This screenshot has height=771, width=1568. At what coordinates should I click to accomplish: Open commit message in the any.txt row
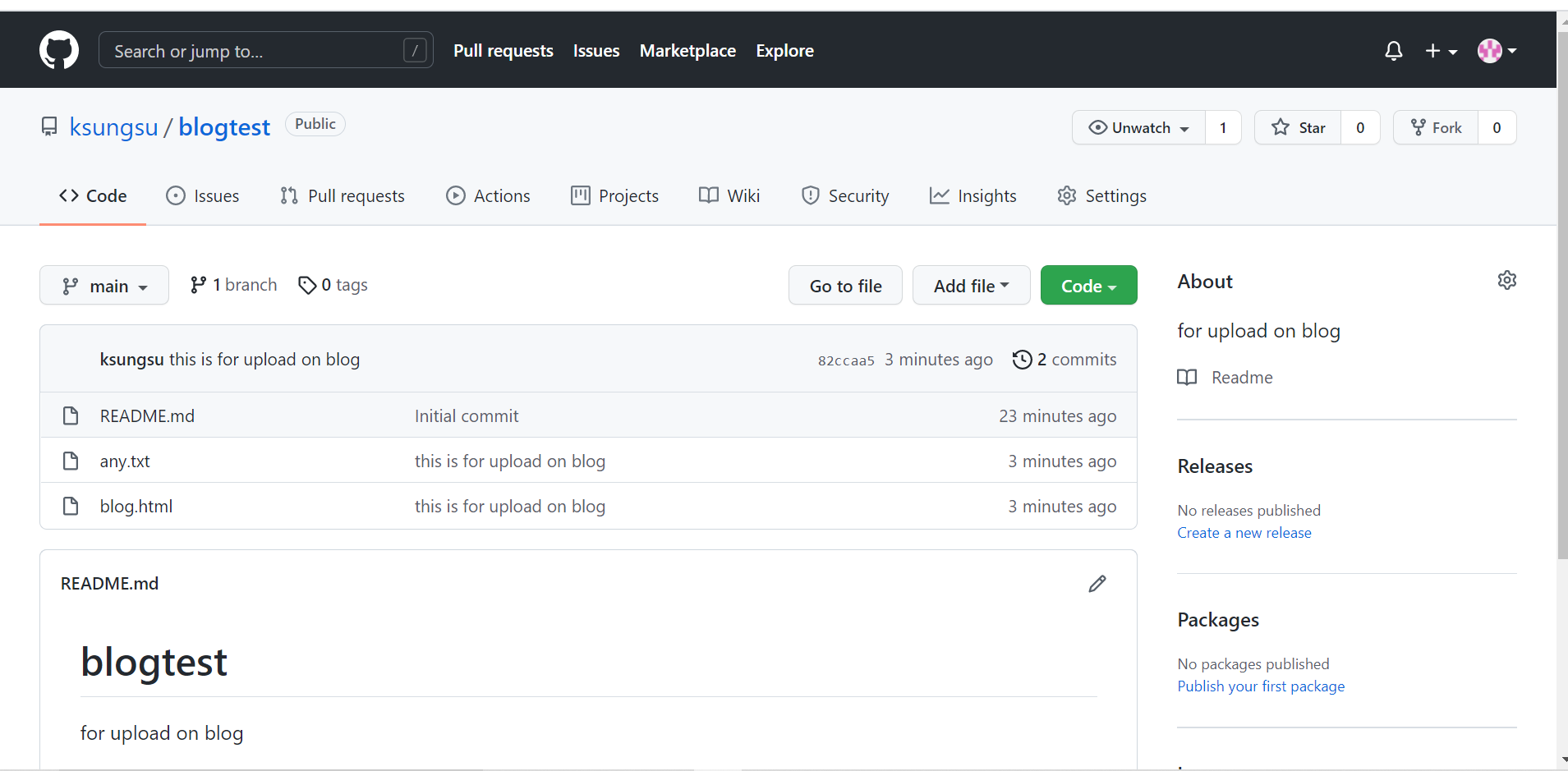point(510,461)
